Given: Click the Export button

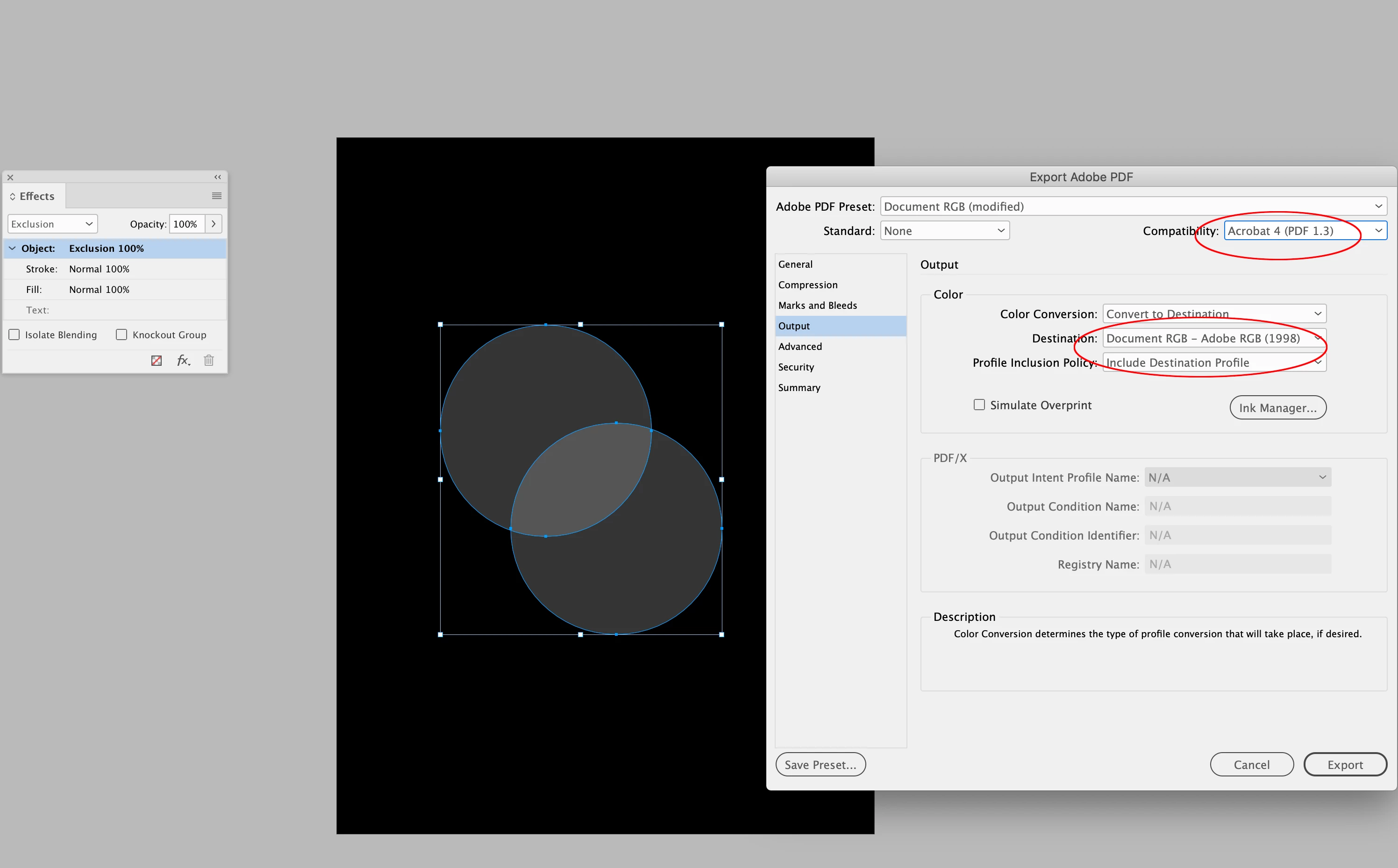Looking at the screenshot, I should coord(1345,765).
